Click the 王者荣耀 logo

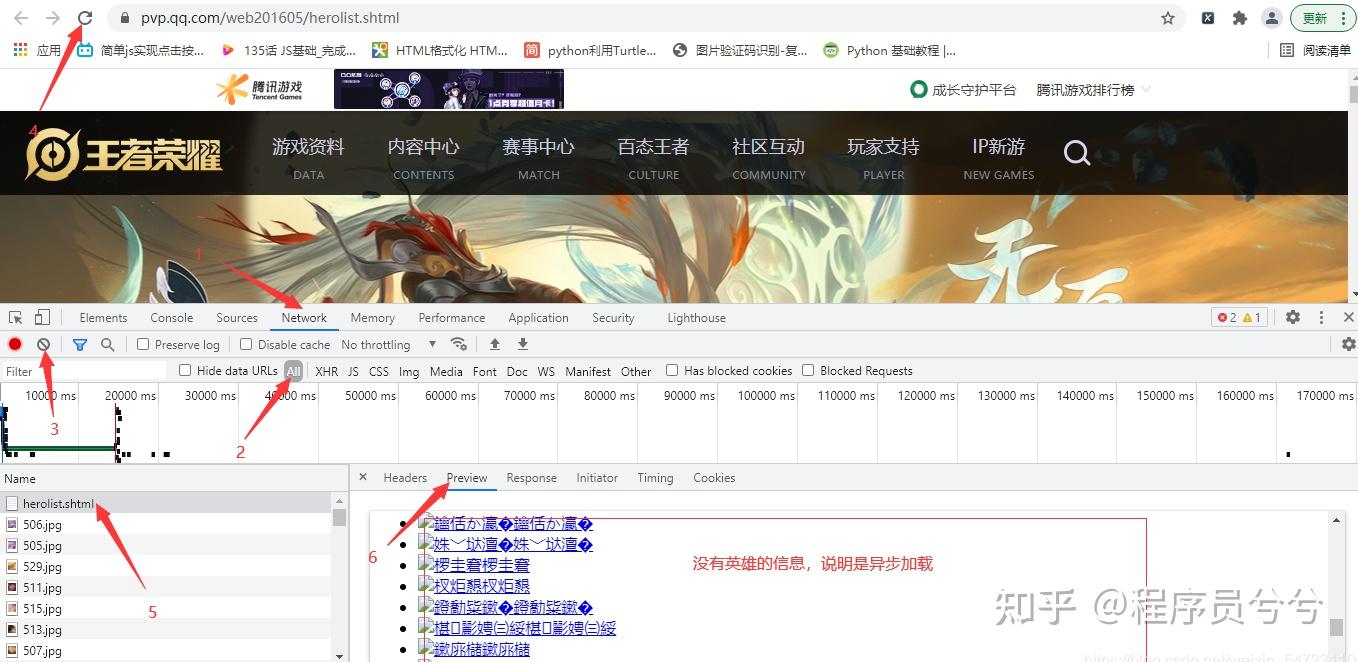[x=123, y=155]
